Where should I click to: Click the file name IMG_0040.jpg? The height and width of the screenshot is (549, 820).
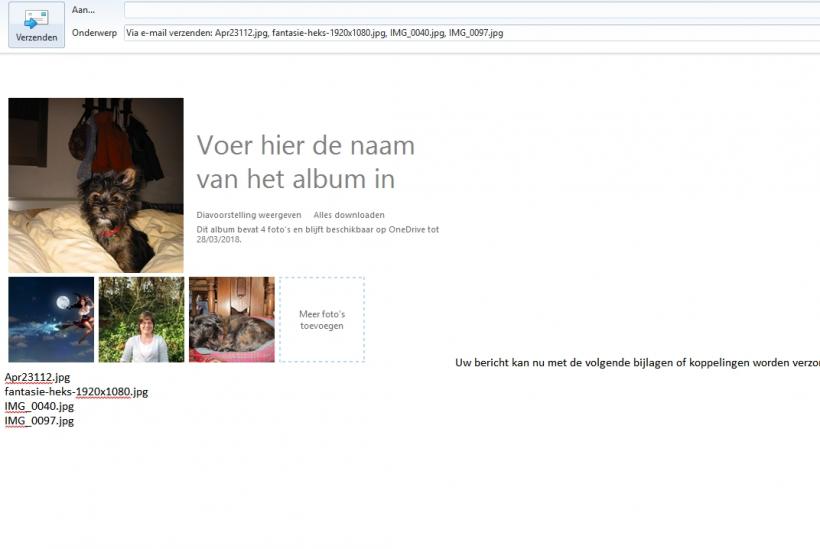click(39, 406)
